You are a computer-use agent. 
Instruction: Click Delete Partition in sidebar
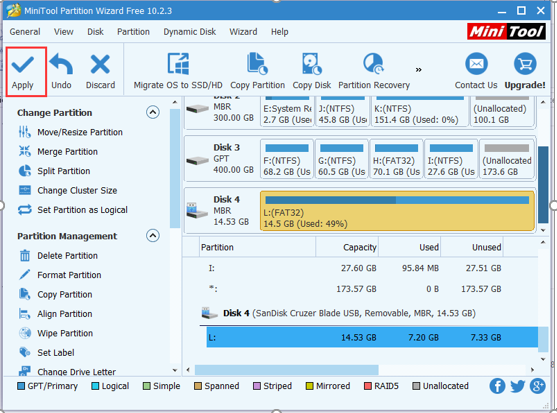pos(58,256)
